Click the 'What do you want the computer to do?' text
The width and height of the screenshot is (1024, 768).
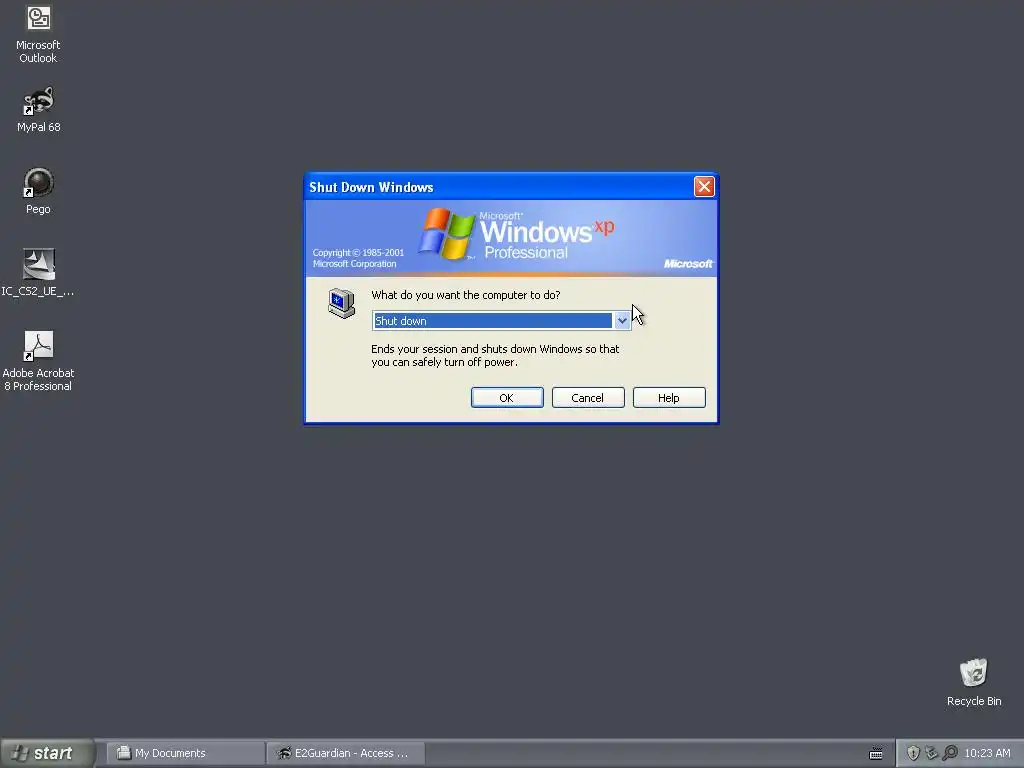pos(466,295)
